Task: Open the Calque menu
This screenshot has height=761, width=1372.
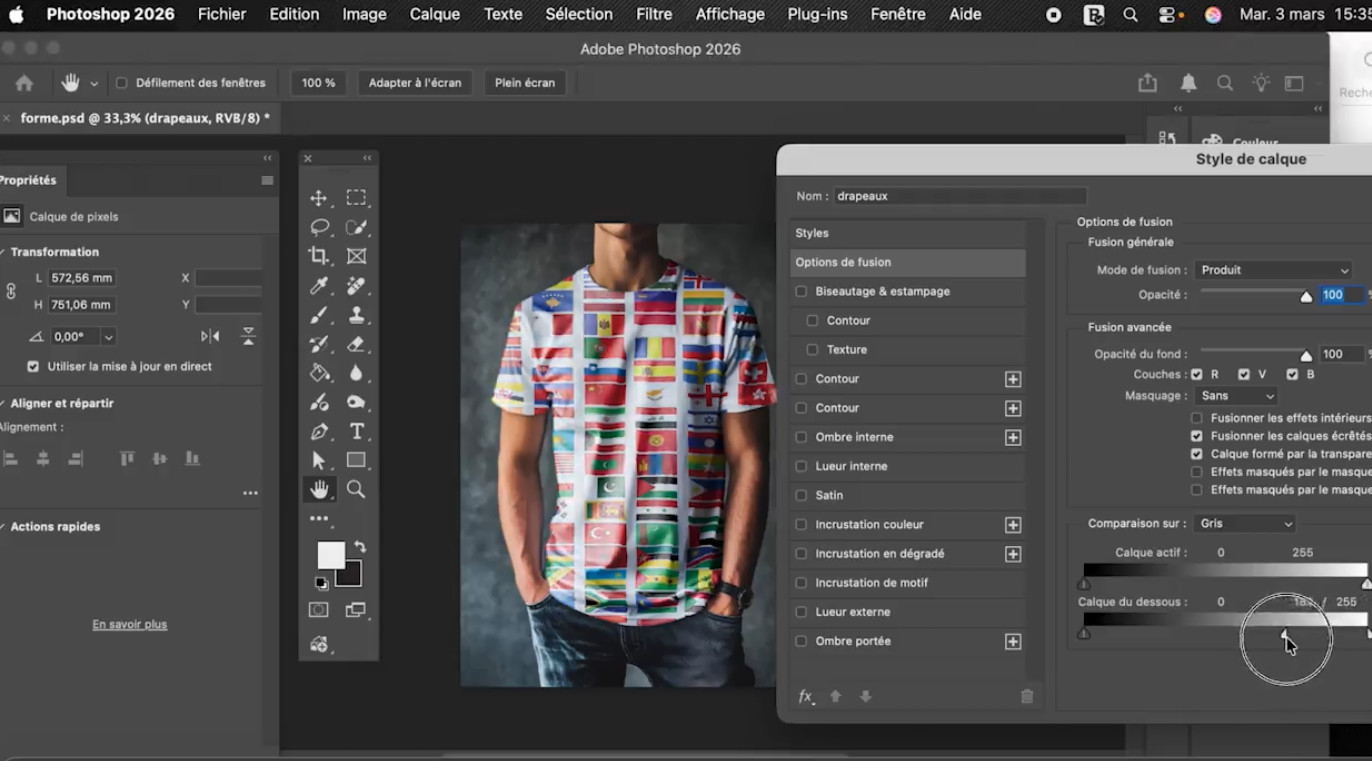Action: [434, 14]
